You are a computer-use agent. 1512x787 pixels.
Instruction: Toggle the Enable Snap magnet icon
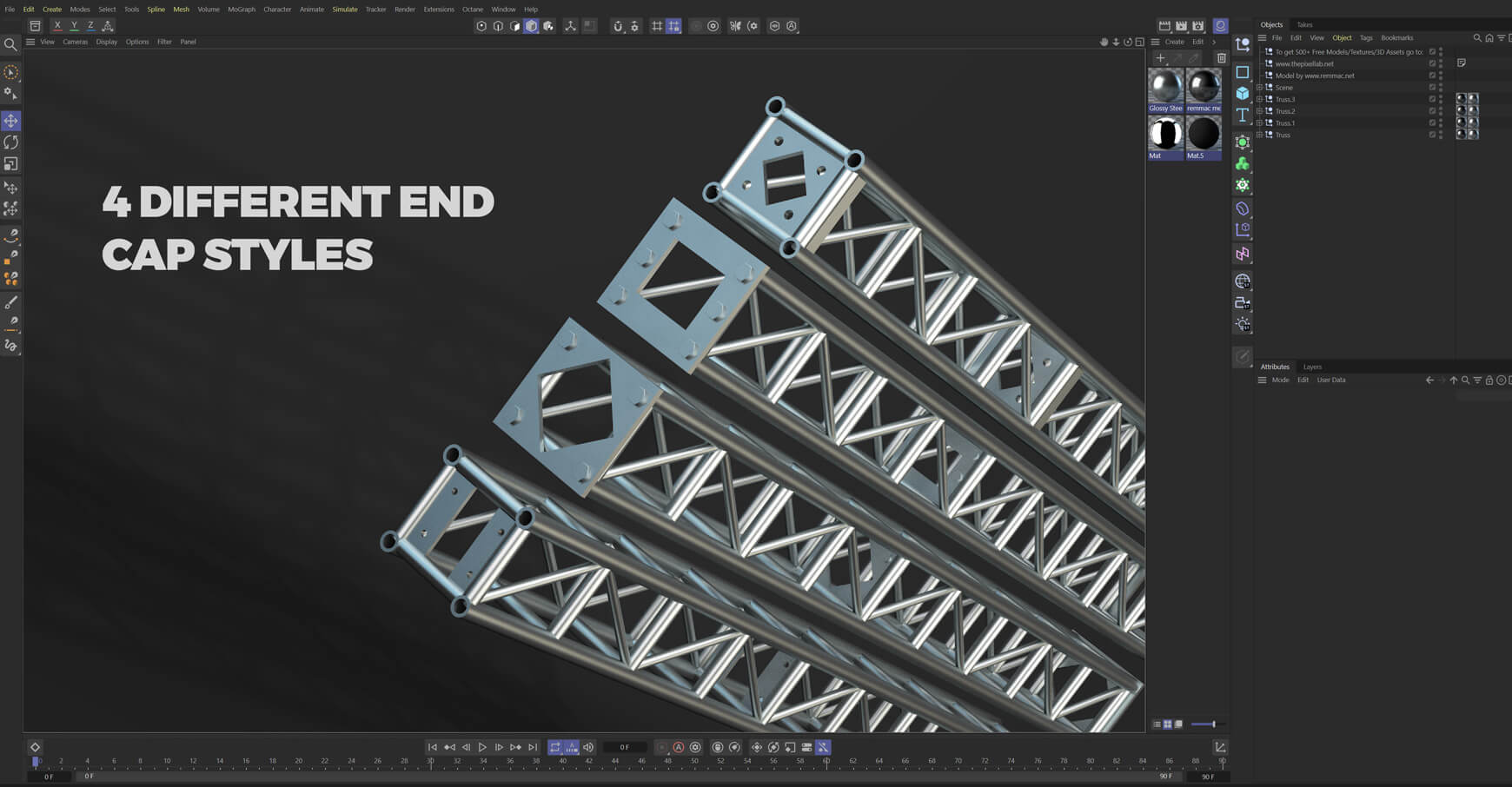pyautogui.click(x=618, y=26)
